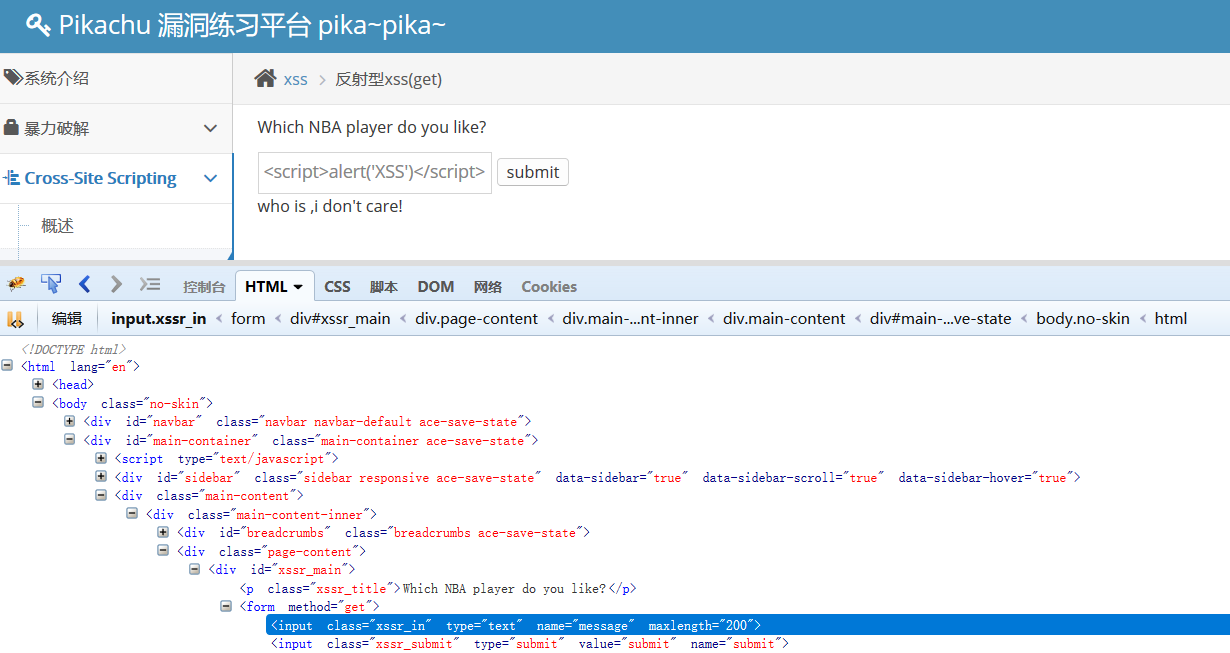
Task: Go back with the blue left arrow
Action: (x=85, y=284)
